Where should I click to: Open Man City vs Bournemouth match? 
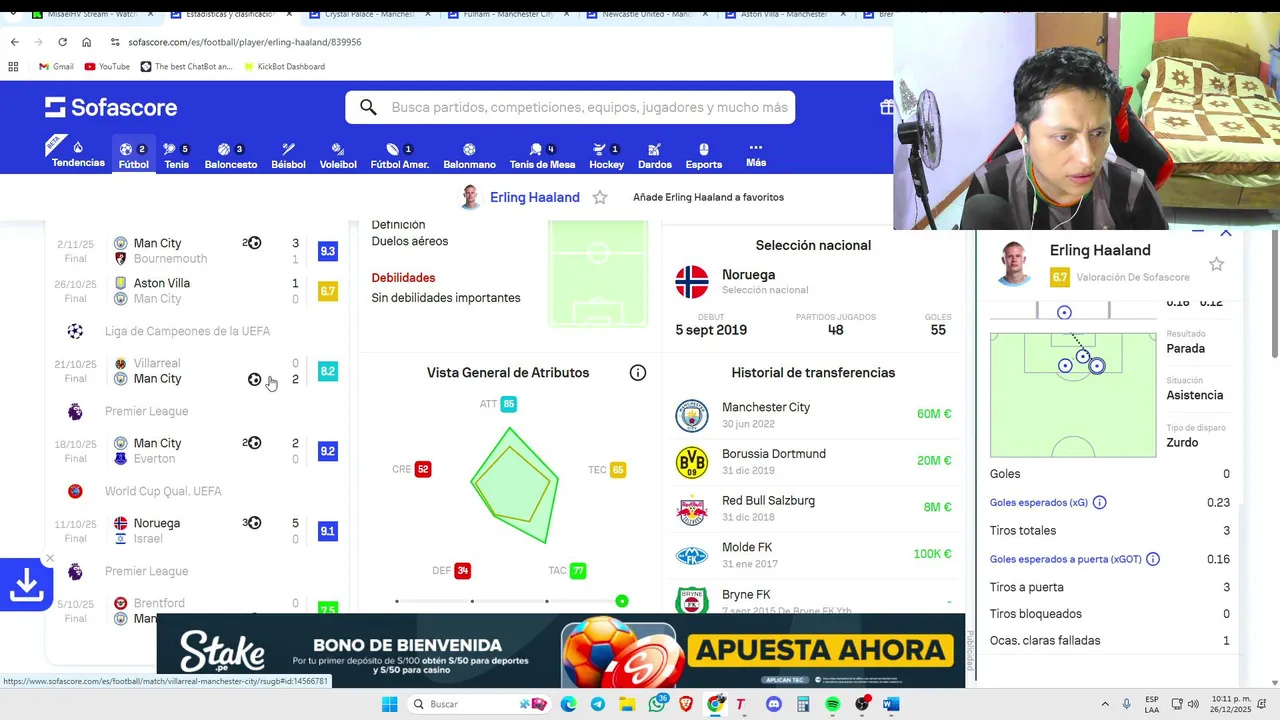[x=196, y=251]
